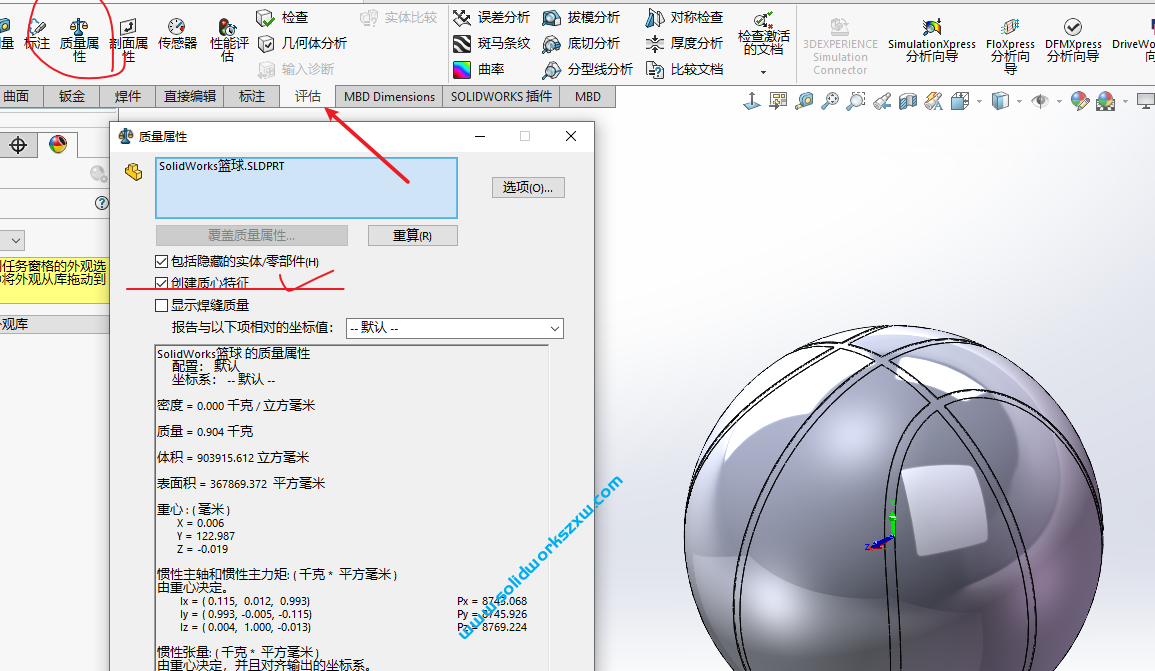Go to the MBD Dimensions tab

click(390, 96)
